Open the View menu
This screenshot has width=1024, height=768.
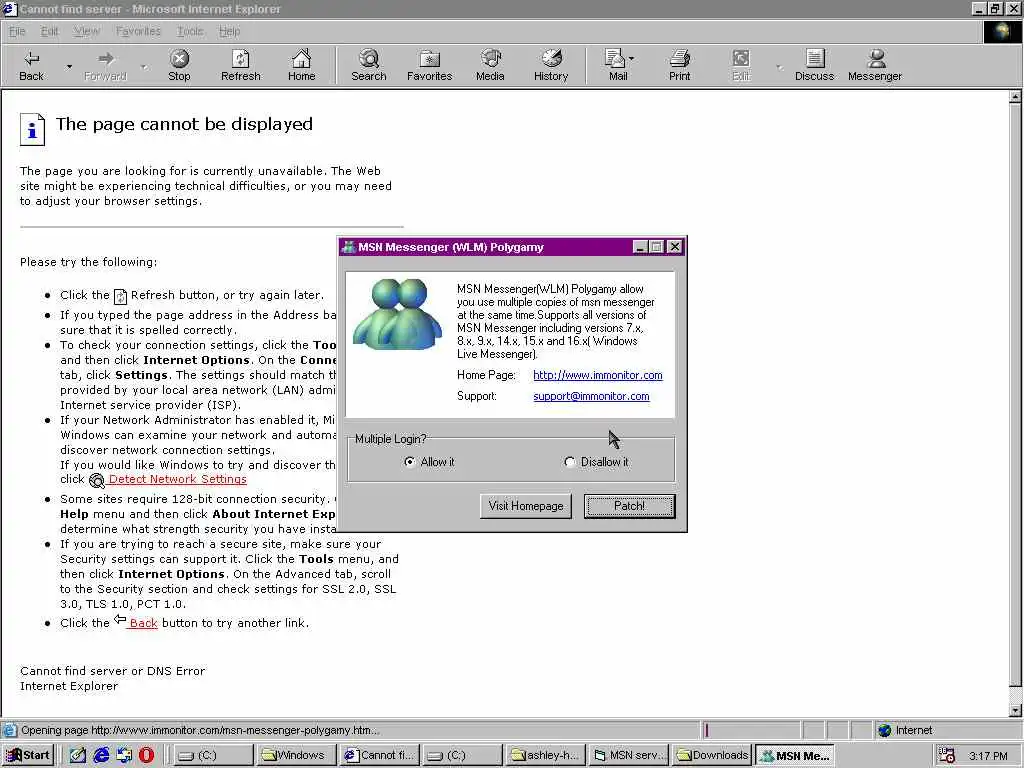pyautogui.click(x=87, y=31)
